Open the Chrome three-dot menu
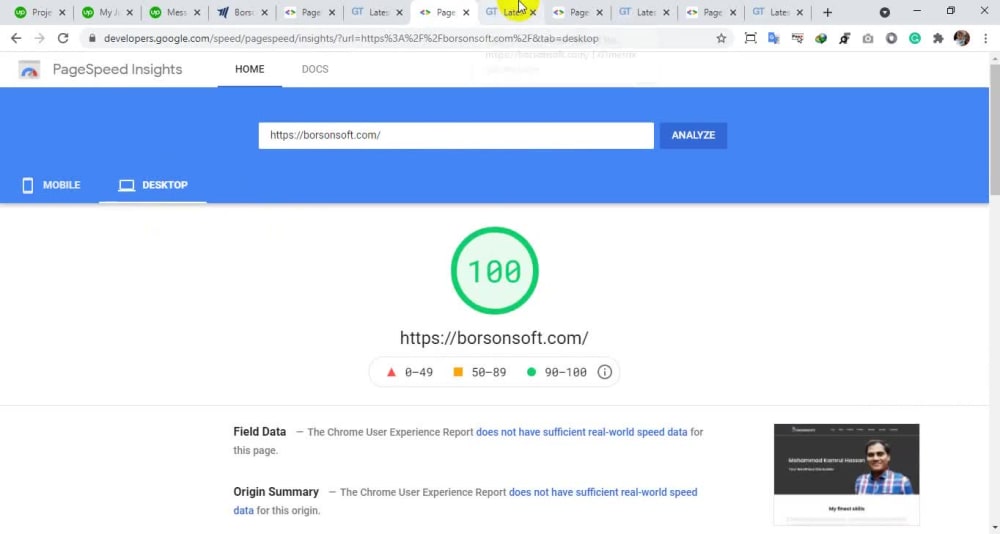This screenshot has height=534, width=1000. click(x=985, y=38)
